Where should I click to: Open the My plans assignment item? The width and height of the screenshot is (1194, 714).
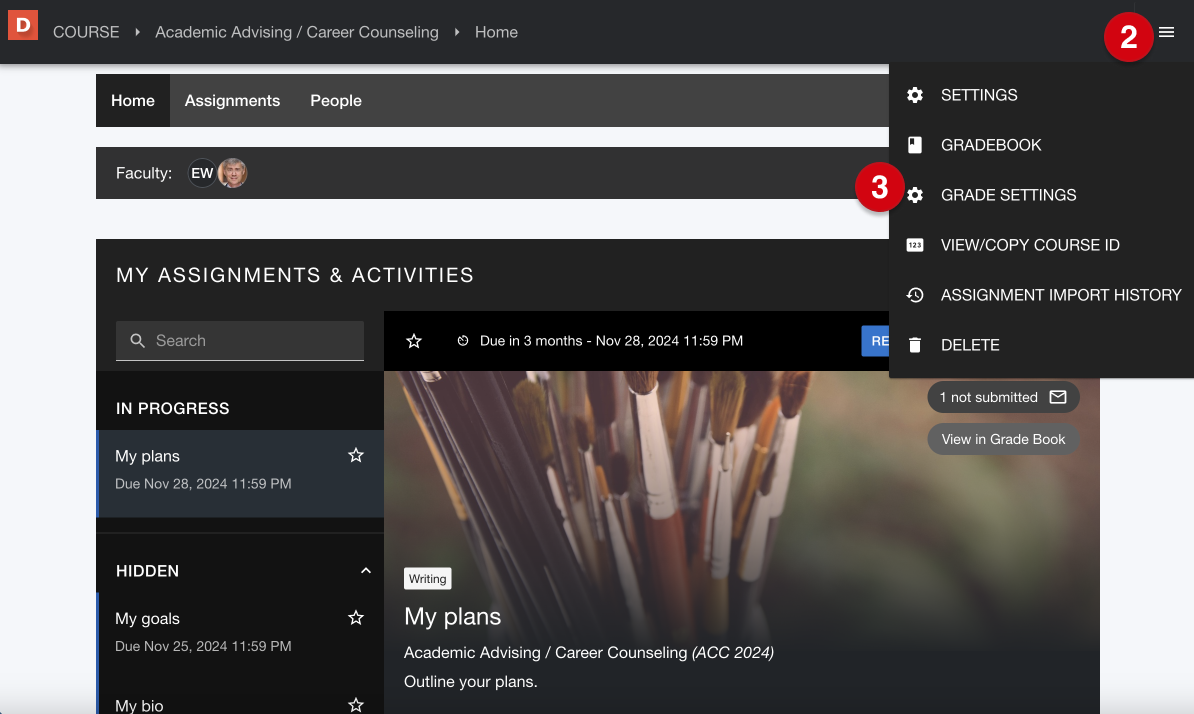pos(240,473)
